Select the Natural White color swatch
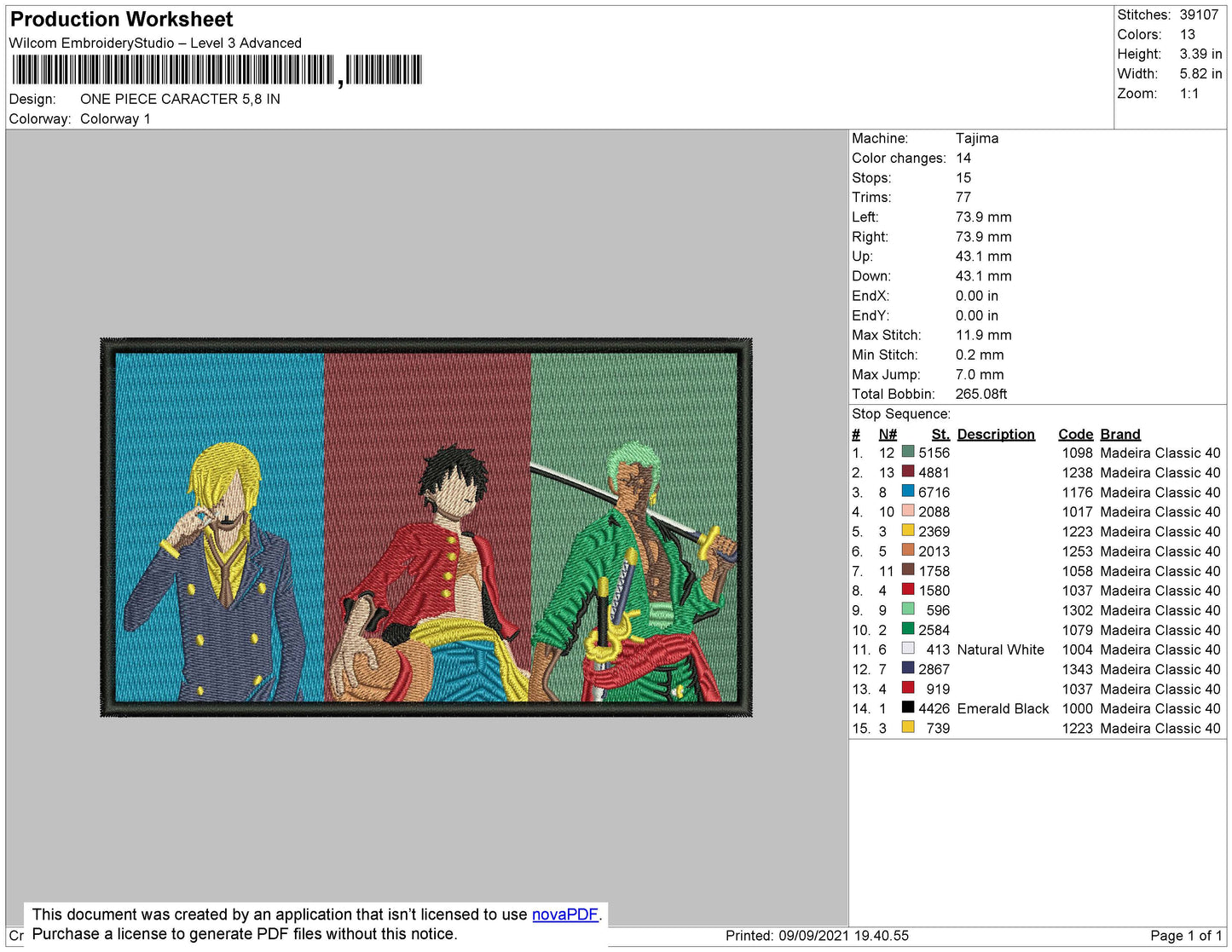This screenshot has width=1232, height=952. pos(908,649)
